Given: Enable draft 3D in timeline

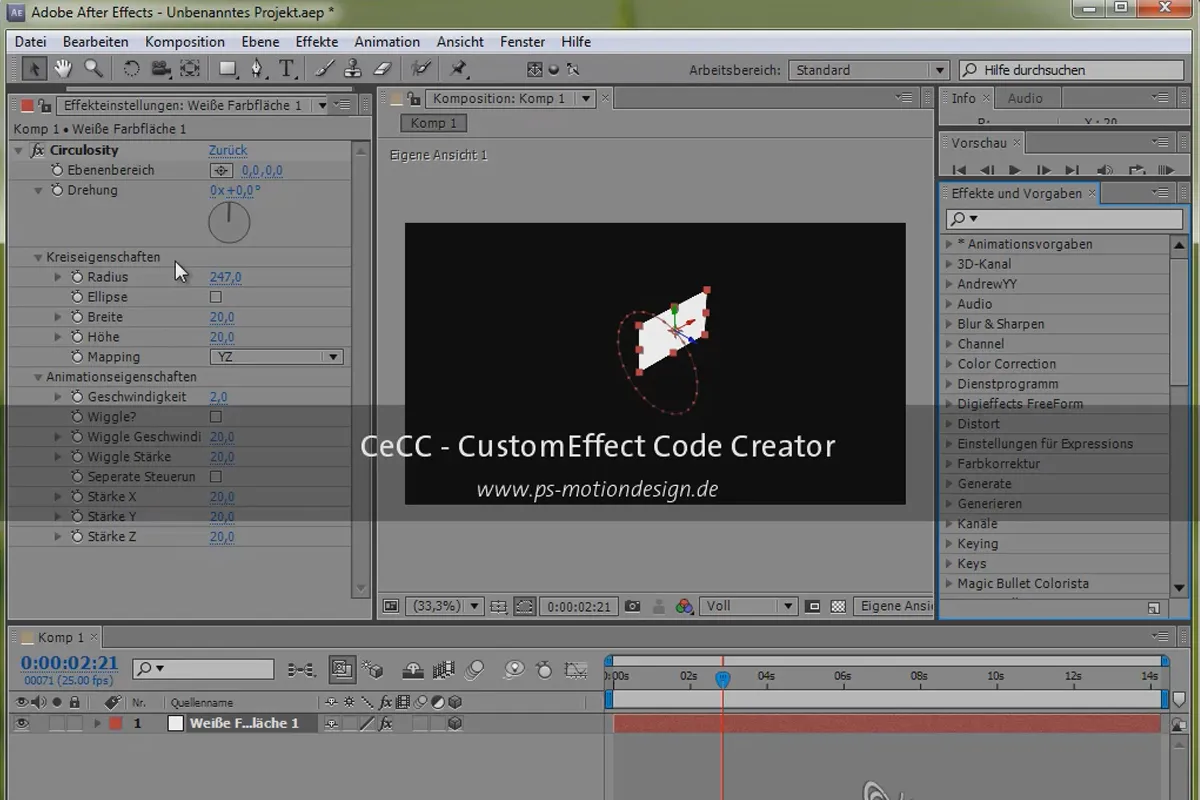Looking at the screenshot, I should click(x=374, y=669).
